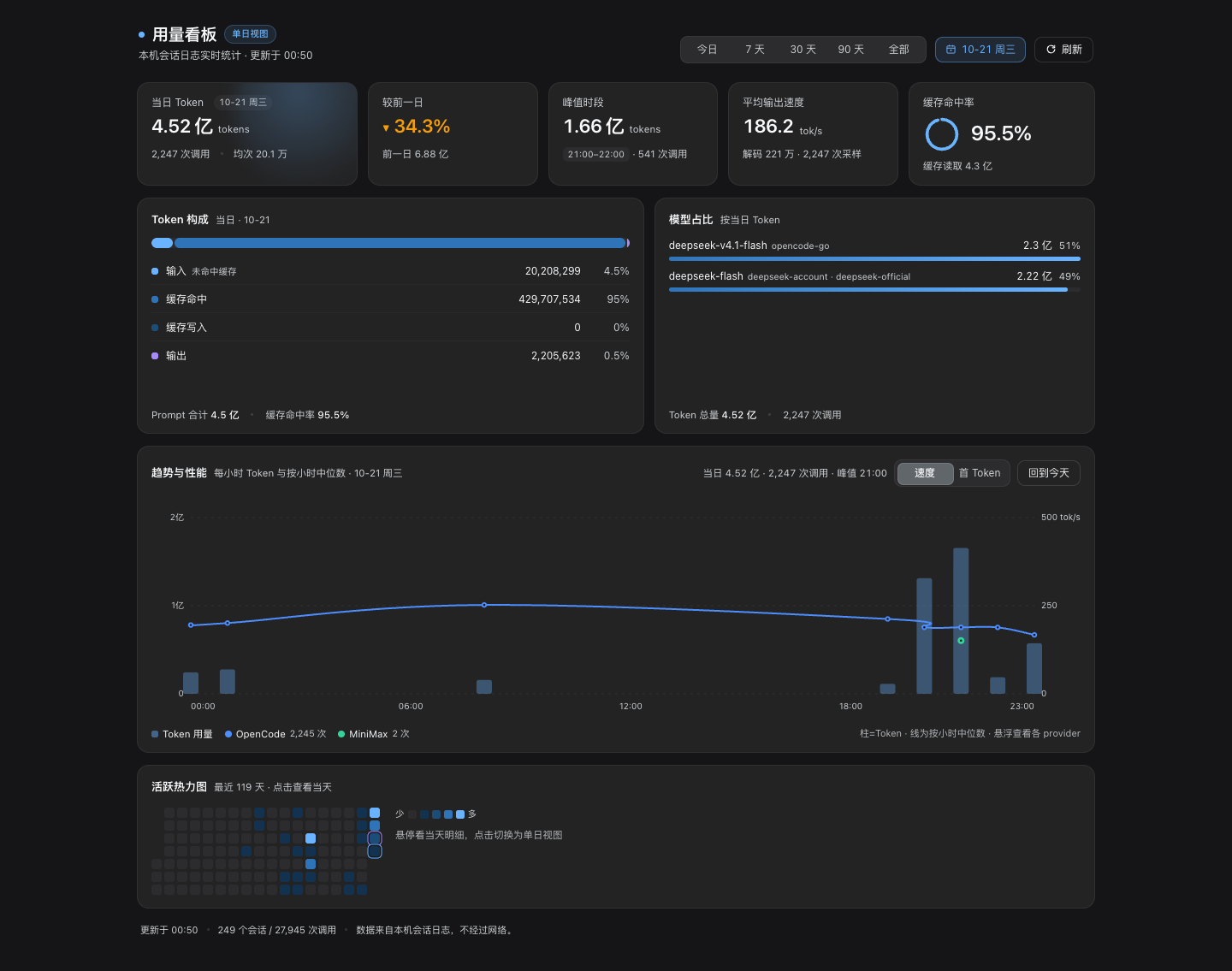Click the 34.3% change value

(422, 127)
